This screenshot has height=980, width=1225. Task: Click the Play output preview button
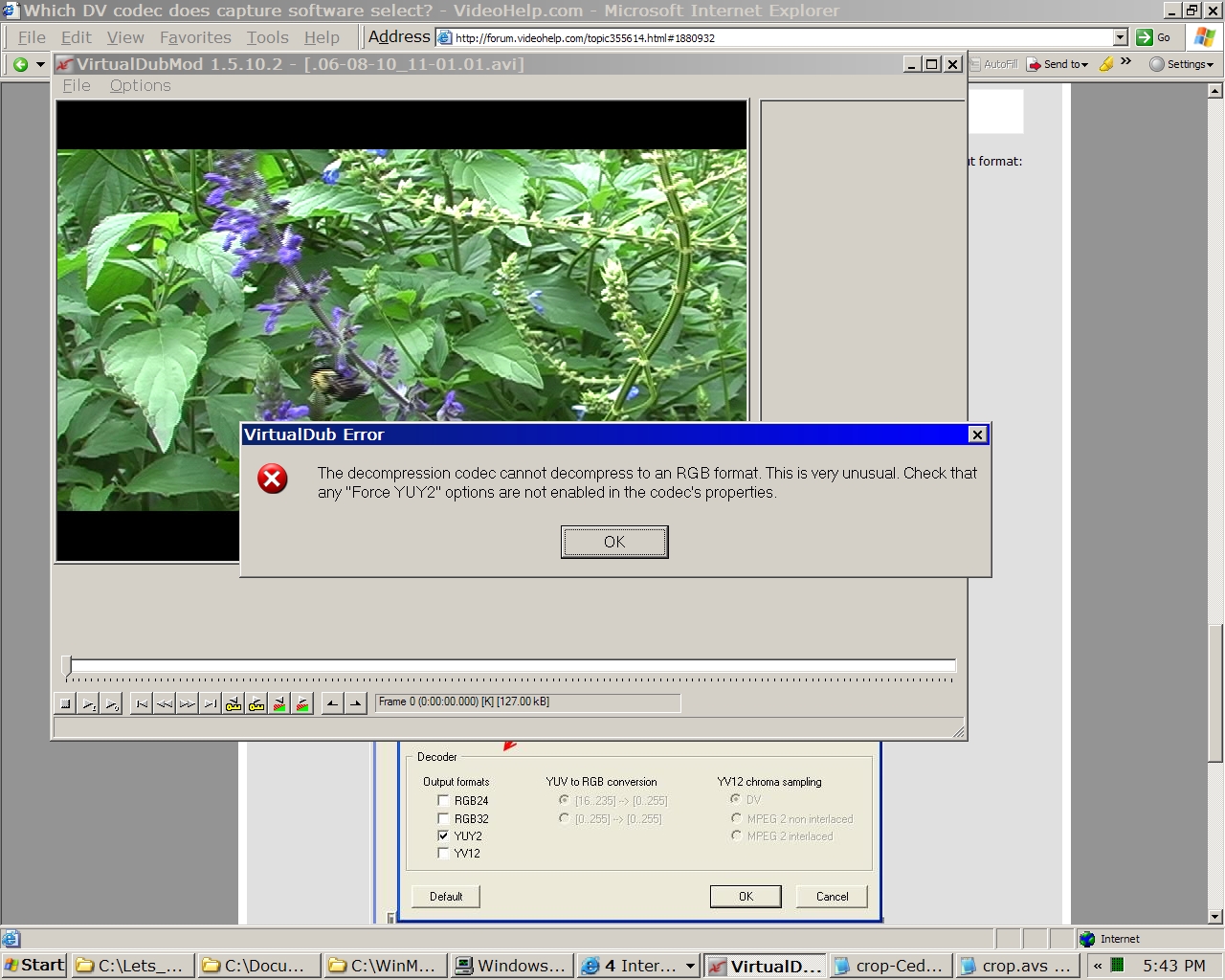pos(111,703)
